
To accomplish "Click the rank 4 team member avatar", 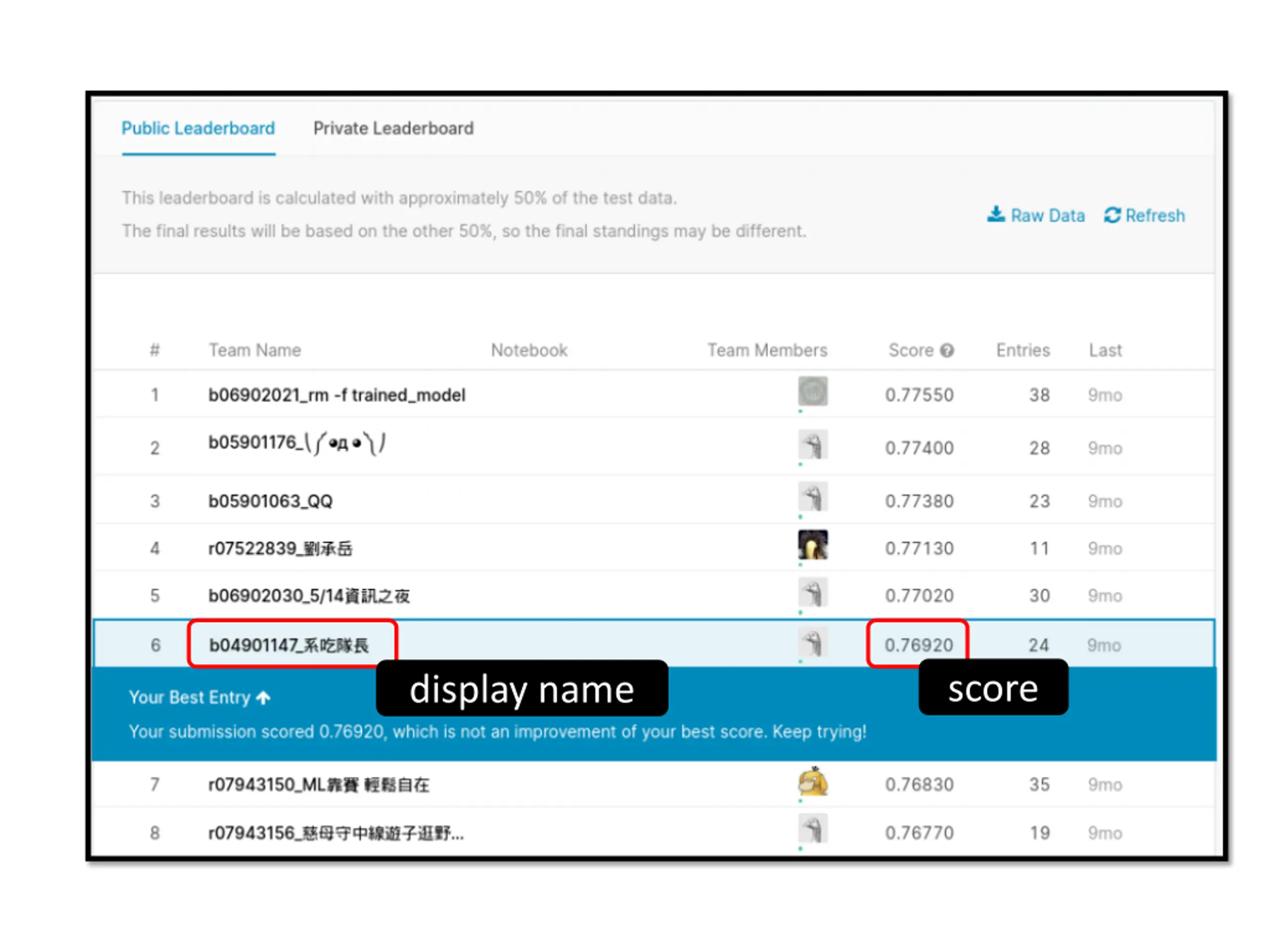I will [813, 544].
